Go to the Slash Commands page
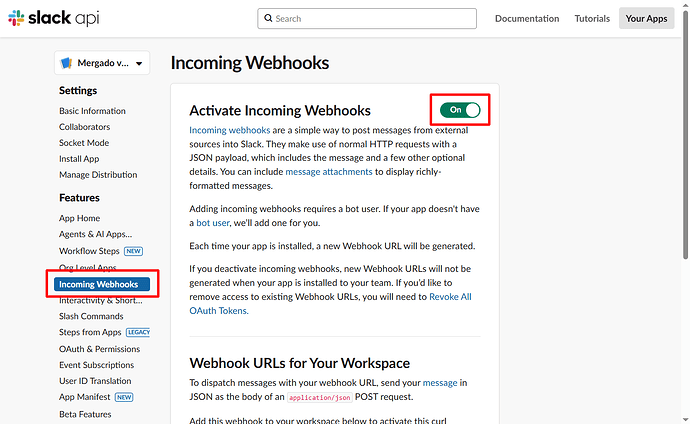690x424 pixels. click(x=91, y=316)
